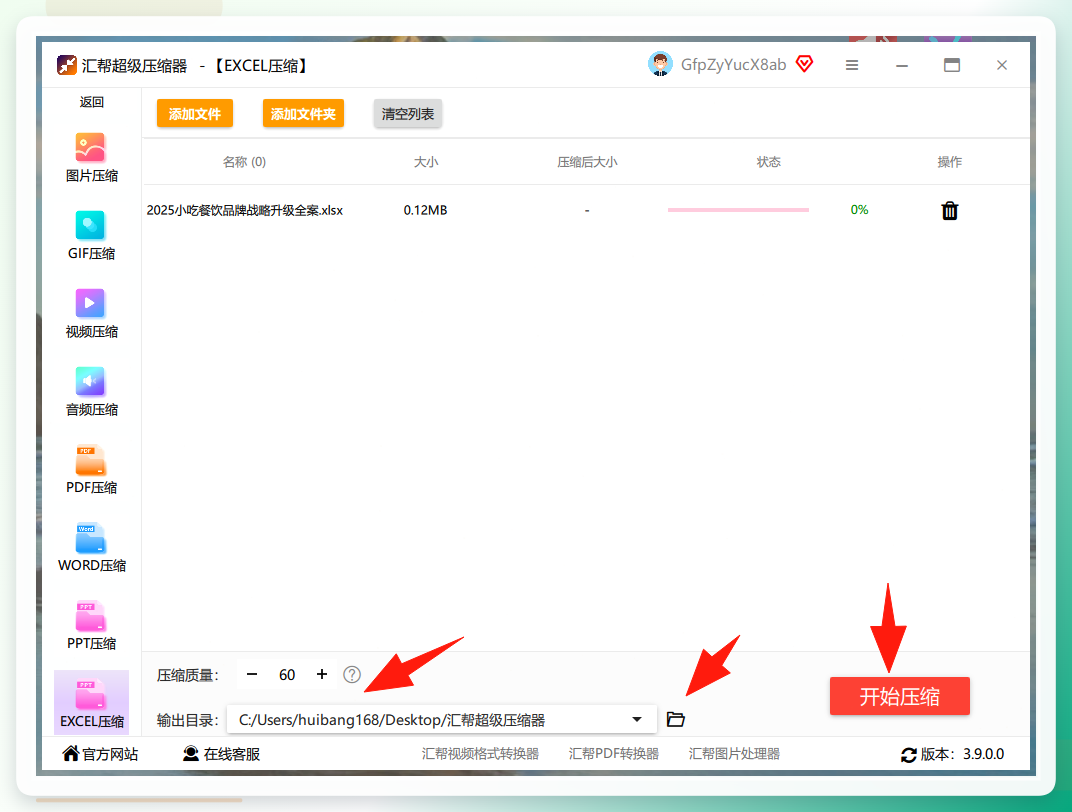Go back via 返回

tap(91, 102)
